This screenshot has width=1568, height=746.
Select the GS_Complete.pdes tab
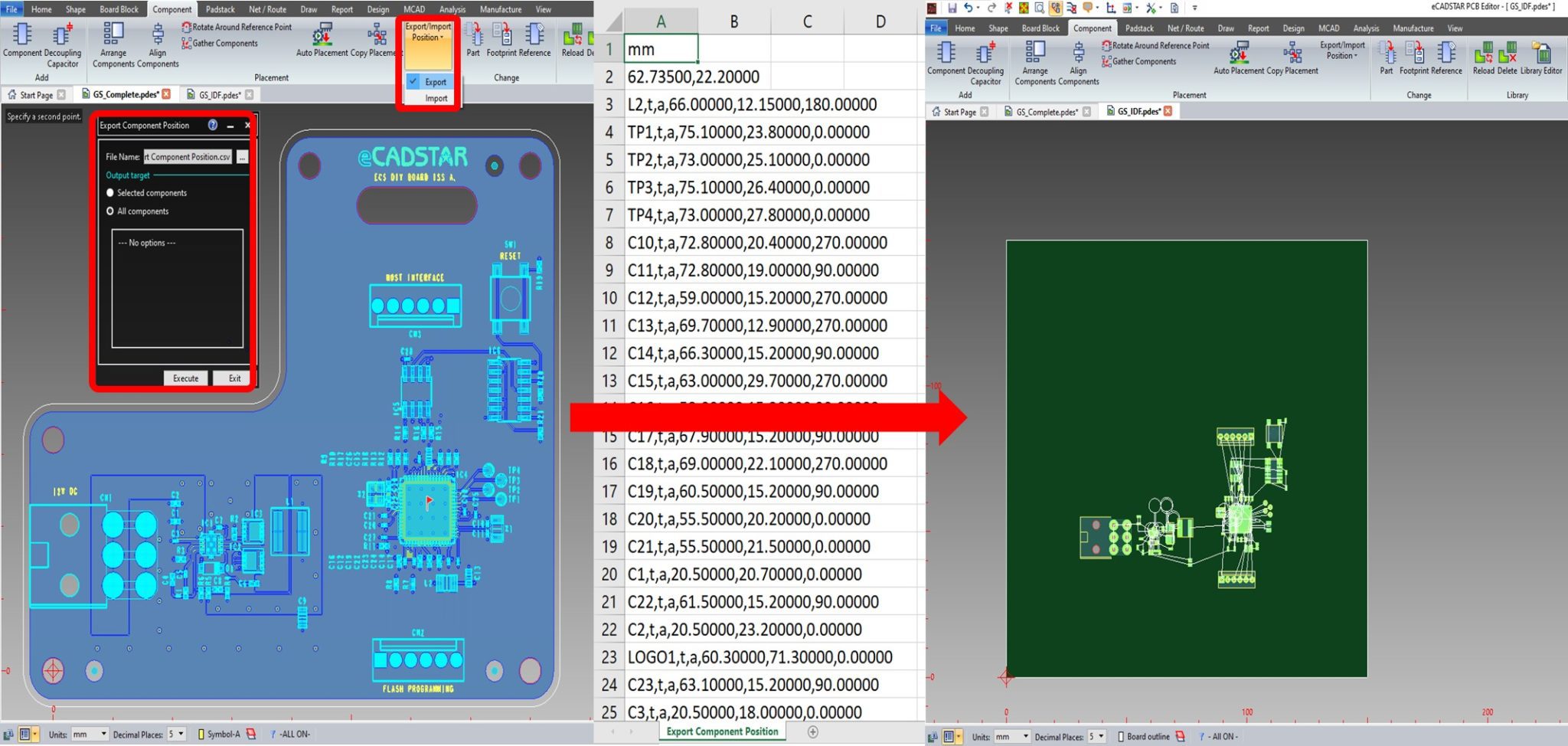point(125,94)
